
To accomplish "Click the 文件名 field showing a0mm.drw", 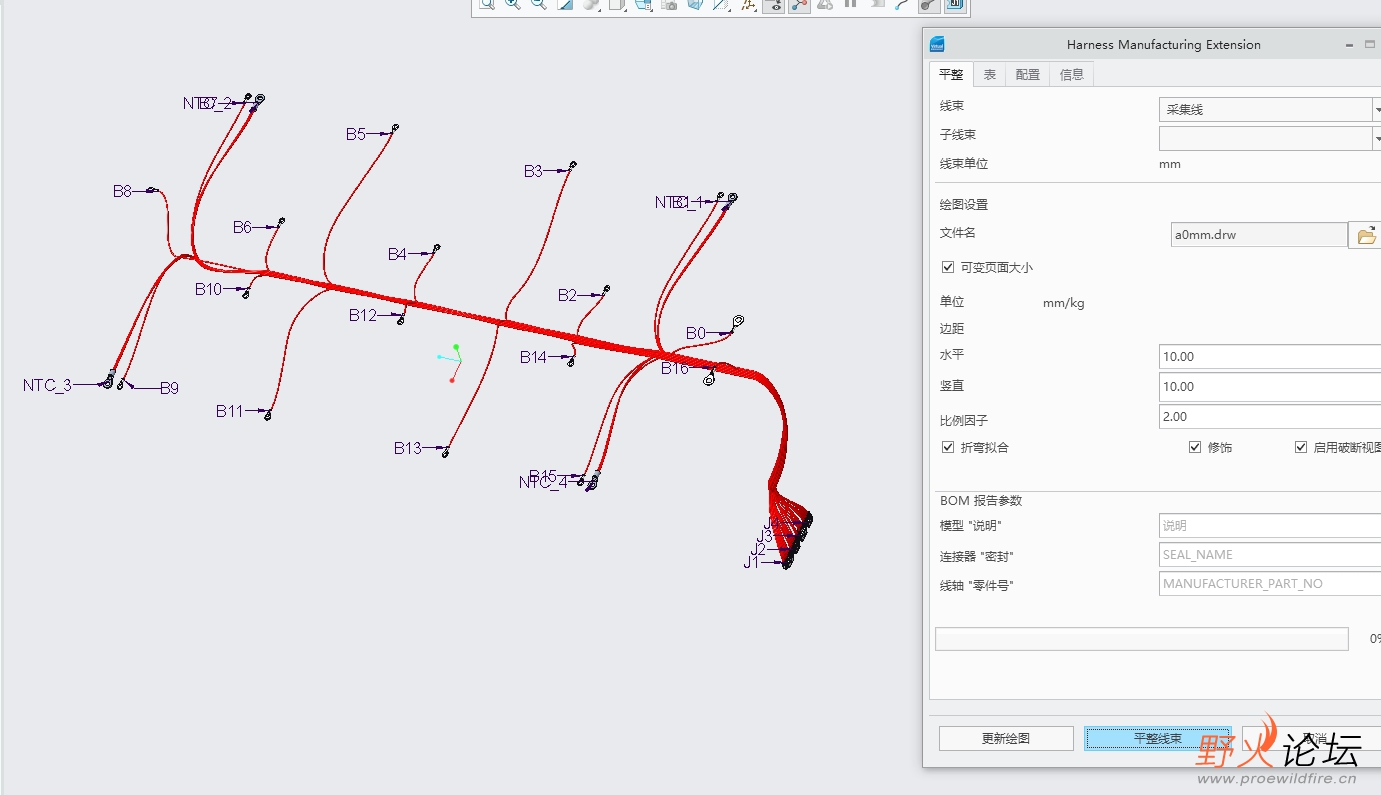I will pos(1259,235).
